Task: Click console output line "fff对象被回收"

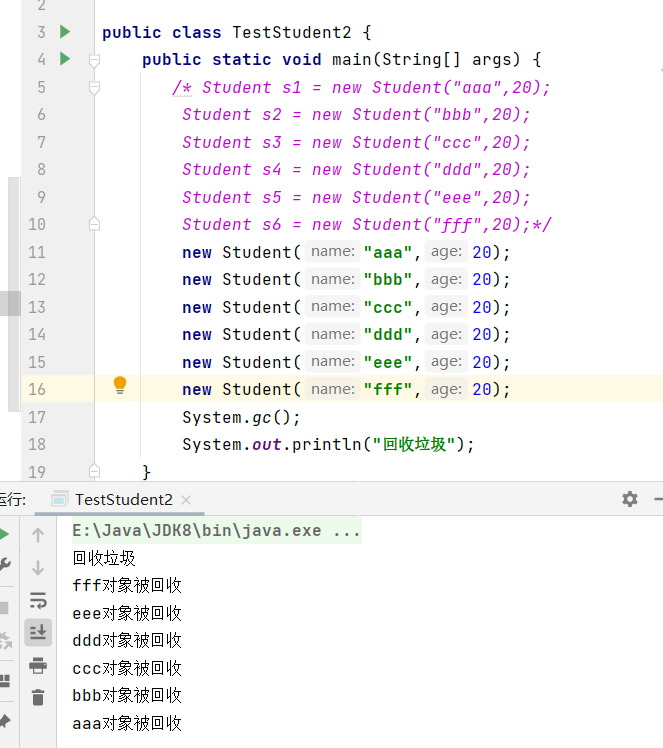Action: (x=127, y=585)
